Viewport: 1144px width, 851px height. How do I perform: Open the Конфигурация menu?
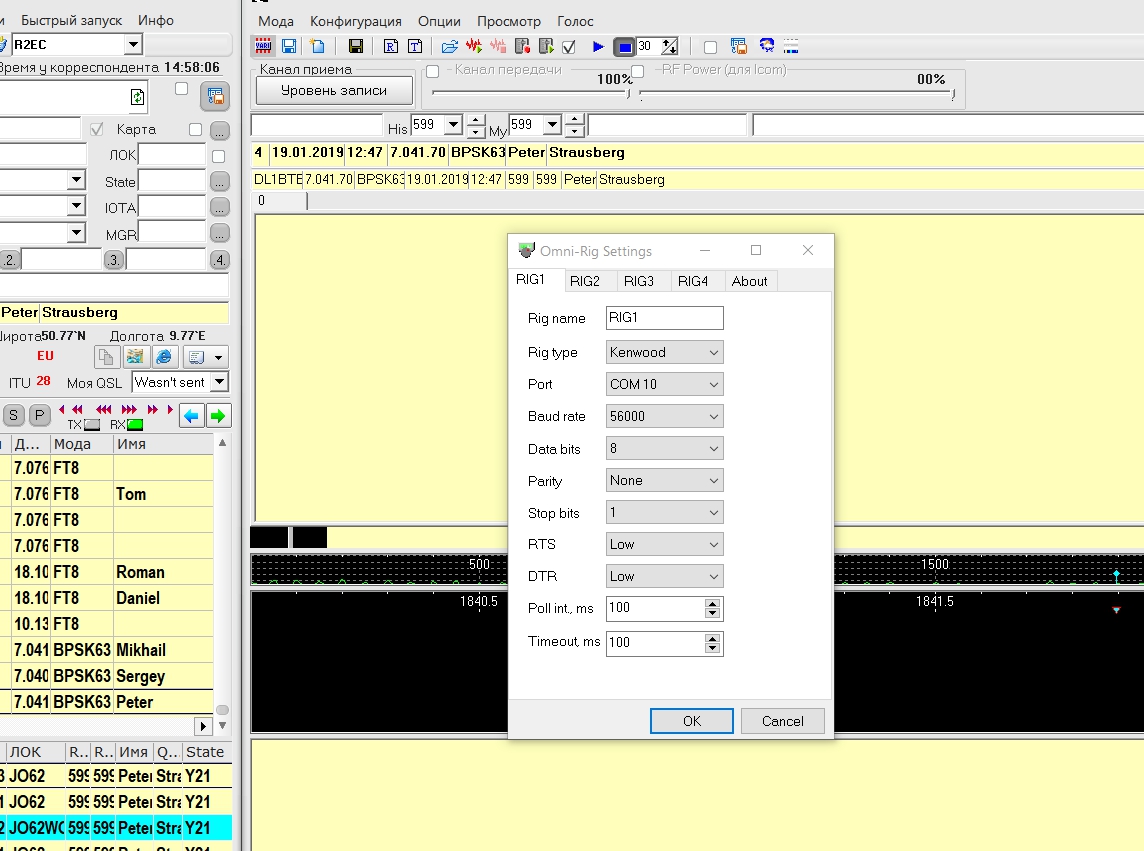point(355,21)
